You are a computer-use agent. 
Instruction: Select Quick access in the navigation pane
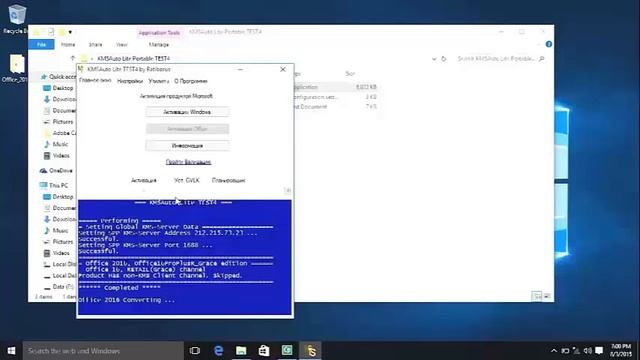[x=59, y=77]
